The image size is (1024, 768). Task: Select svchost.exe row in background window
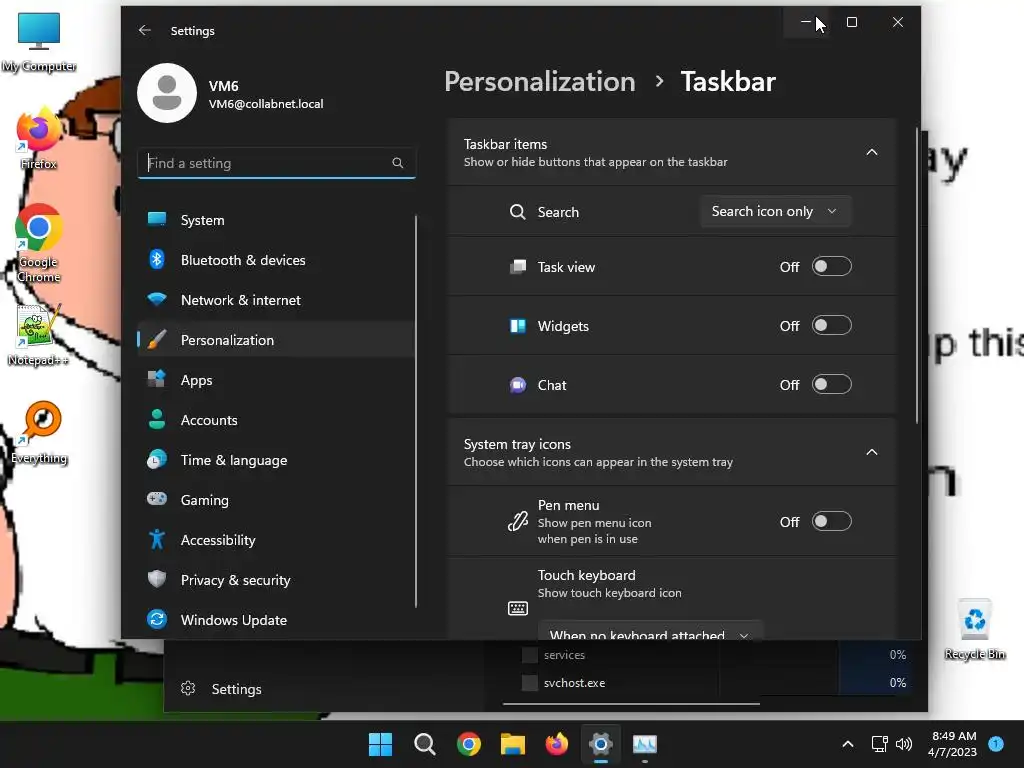pyautogui.click(x=712, y=682)
